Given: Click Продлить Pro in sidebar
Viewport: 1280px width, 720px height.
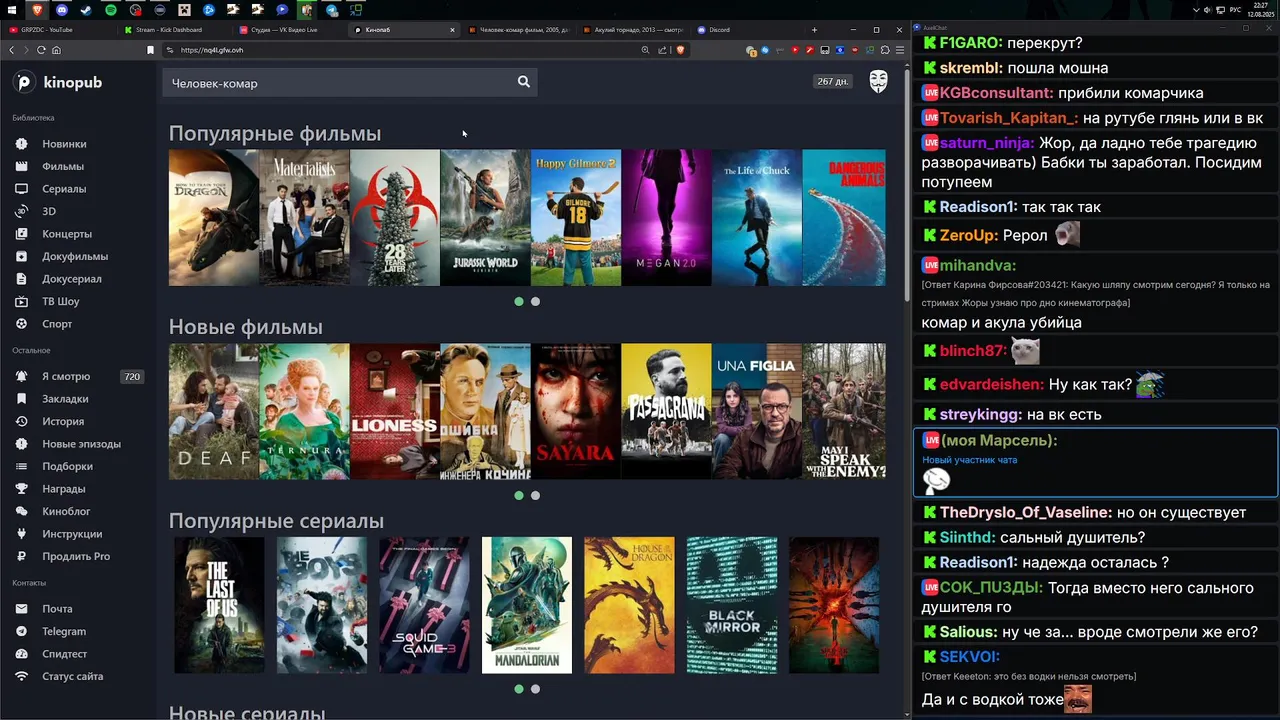Looking at the screenshot, I should pos(76,556).
